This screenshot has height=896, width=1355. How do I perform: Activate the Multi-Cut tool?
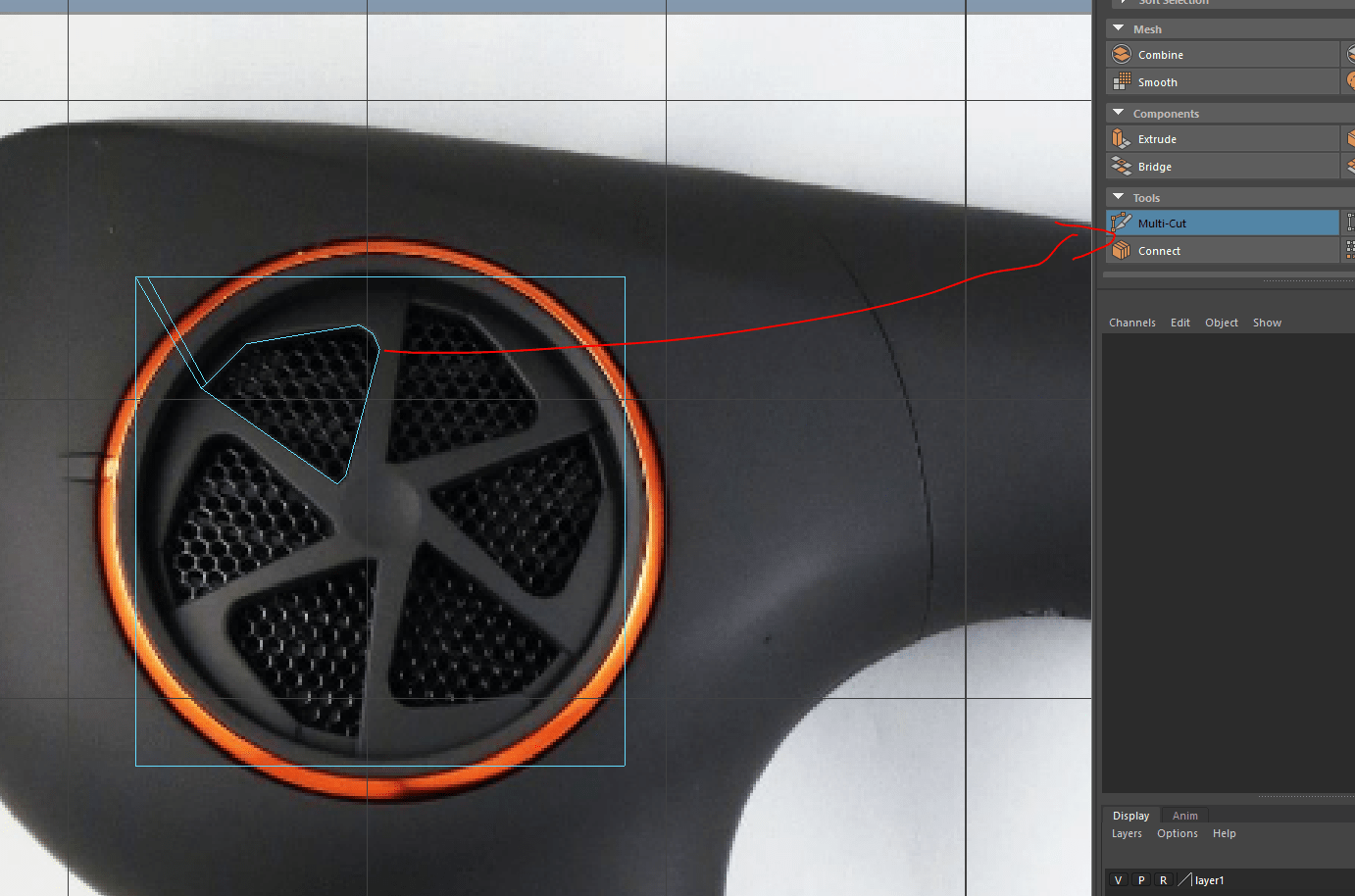point(1223,224)
